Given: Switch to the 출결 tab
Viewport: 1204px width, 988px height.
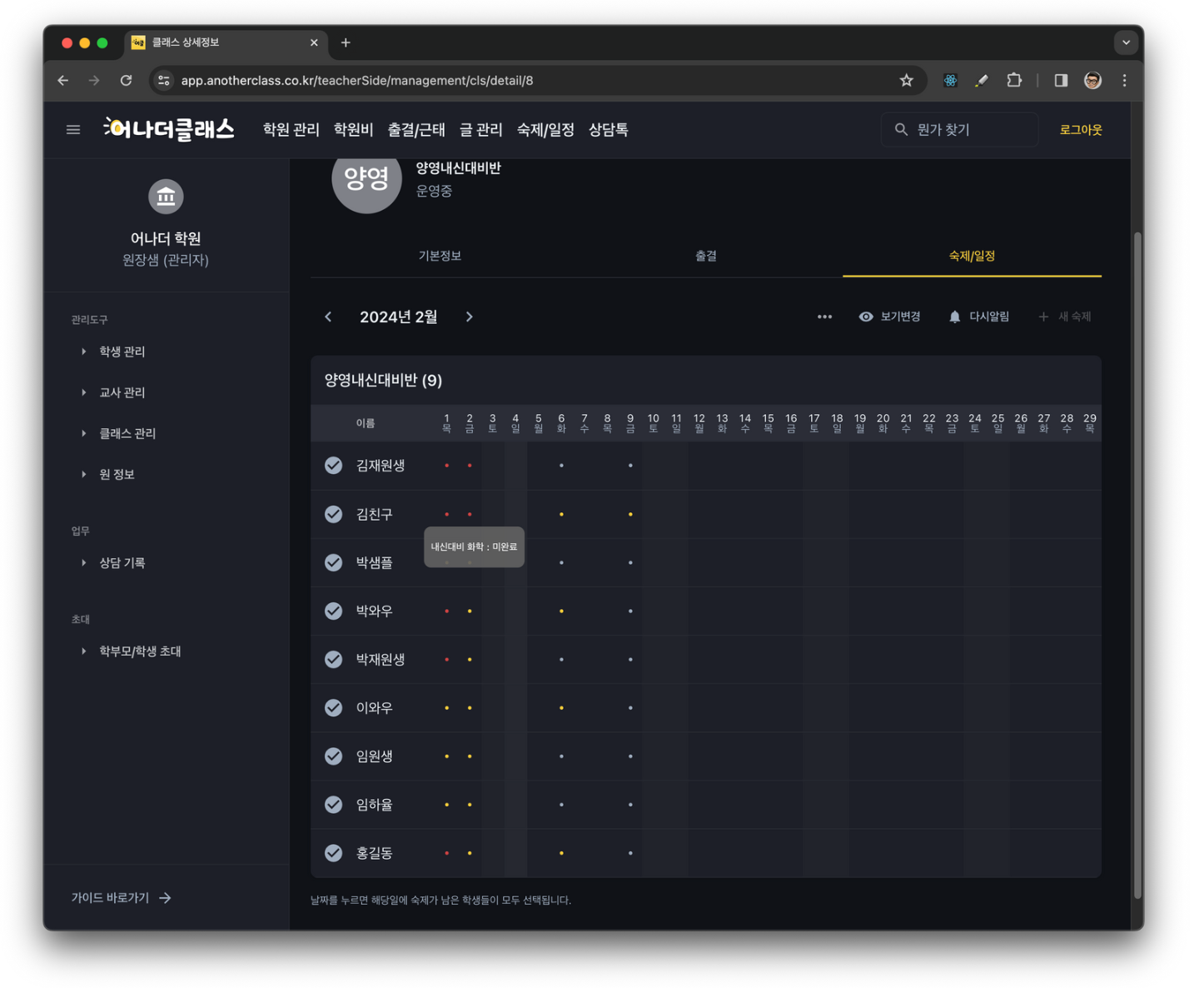Looking at the screenshot, I should (706, 256).
